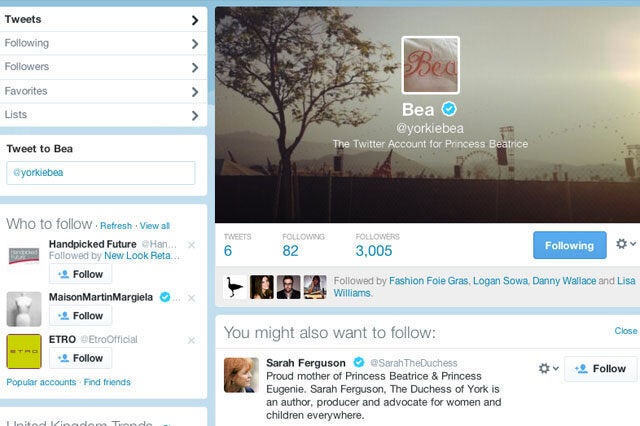Open the gear dropdown beside Sarah Ferguson
This screenshot has width=640, height=426.
pos(548,368)
